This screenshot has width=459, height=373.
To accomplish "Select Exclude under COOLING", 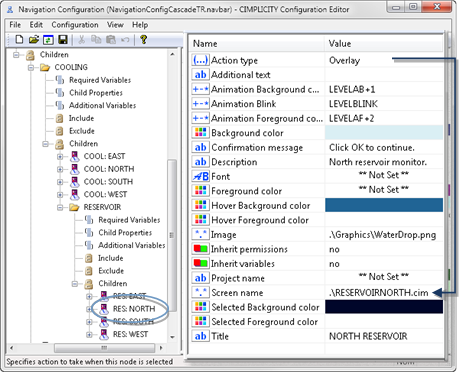I will [82, 131].
